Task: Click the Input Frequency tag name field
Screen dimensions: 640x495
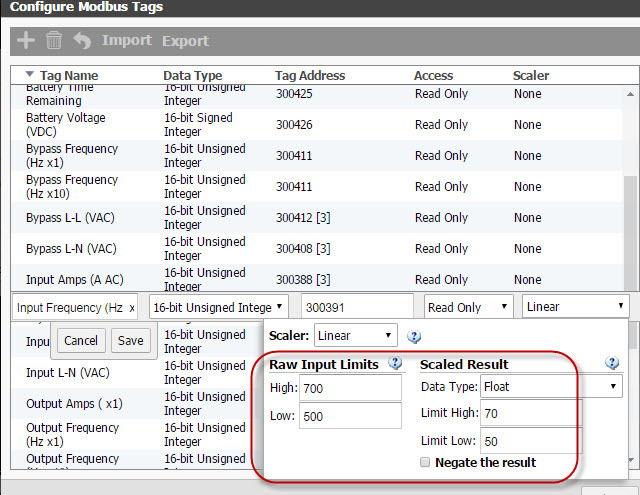Action: [75, 307]
